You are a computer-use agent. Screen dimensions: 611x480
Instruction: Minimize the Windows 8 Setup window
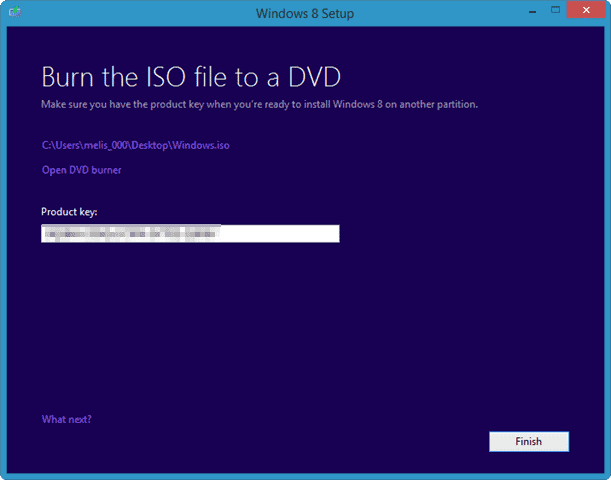click(533, 11)
